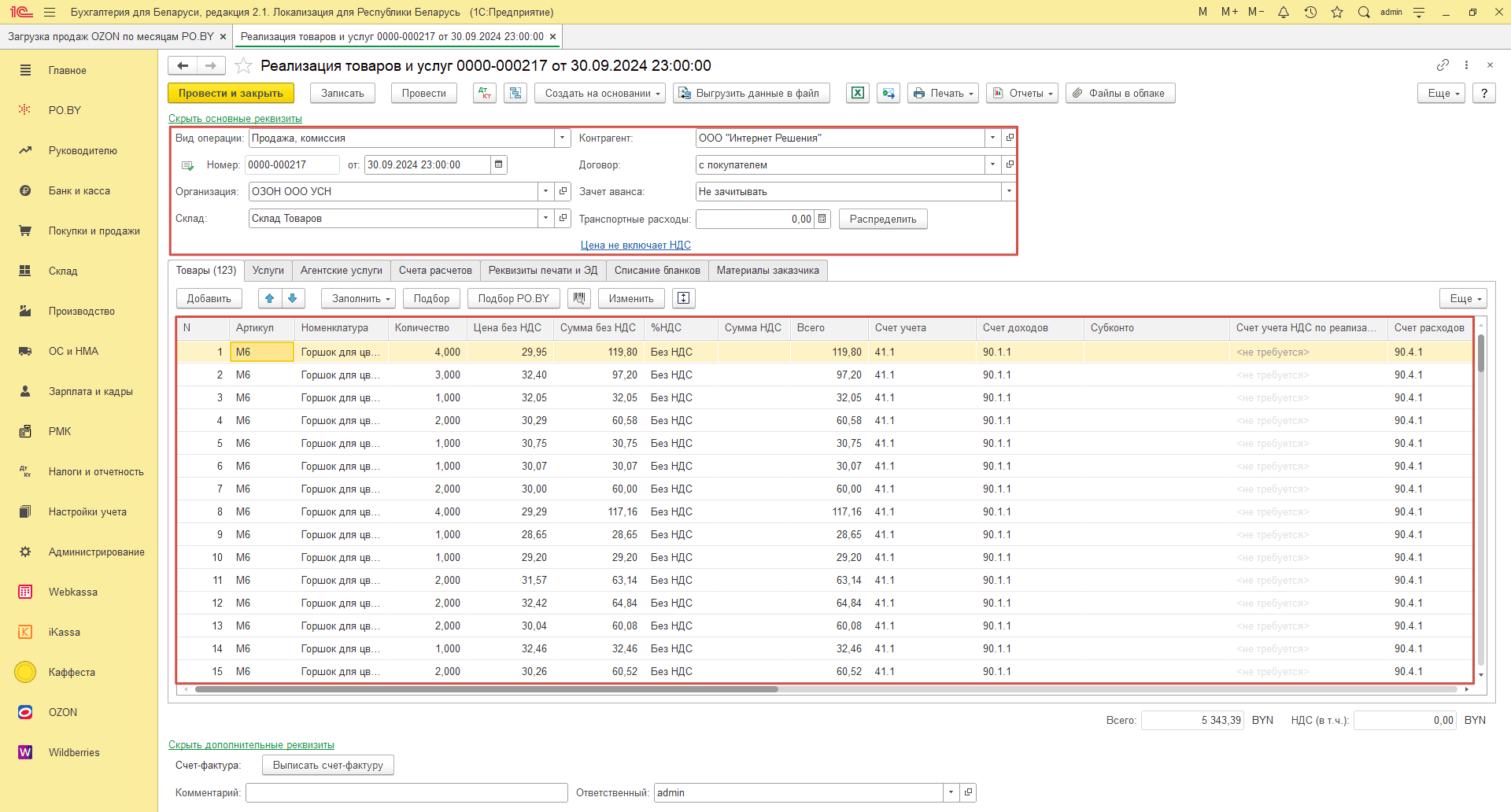Screen dimensions: 1511x812
Task: Click Записать button
Action: pos(342,93)
